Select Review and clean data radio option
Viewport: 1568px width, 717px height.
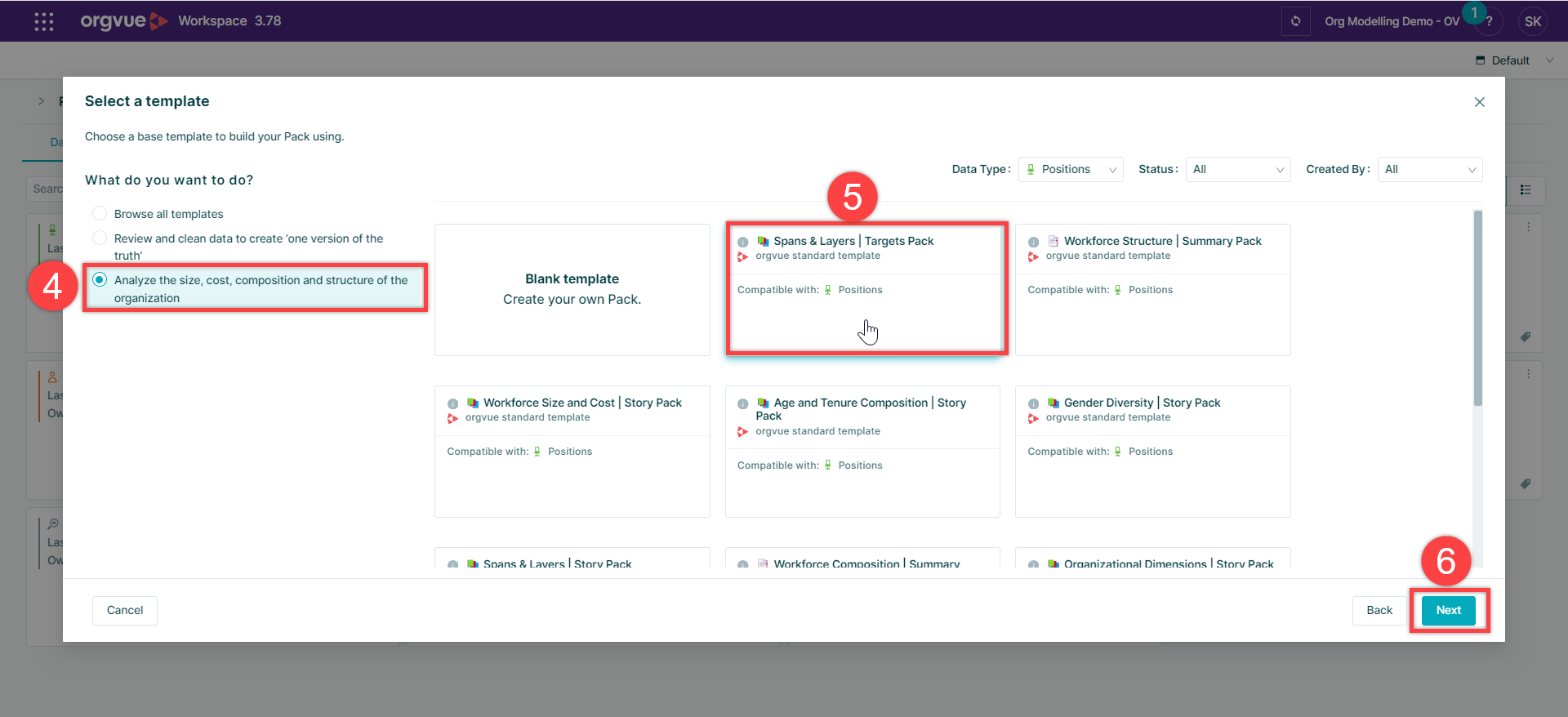100,238
